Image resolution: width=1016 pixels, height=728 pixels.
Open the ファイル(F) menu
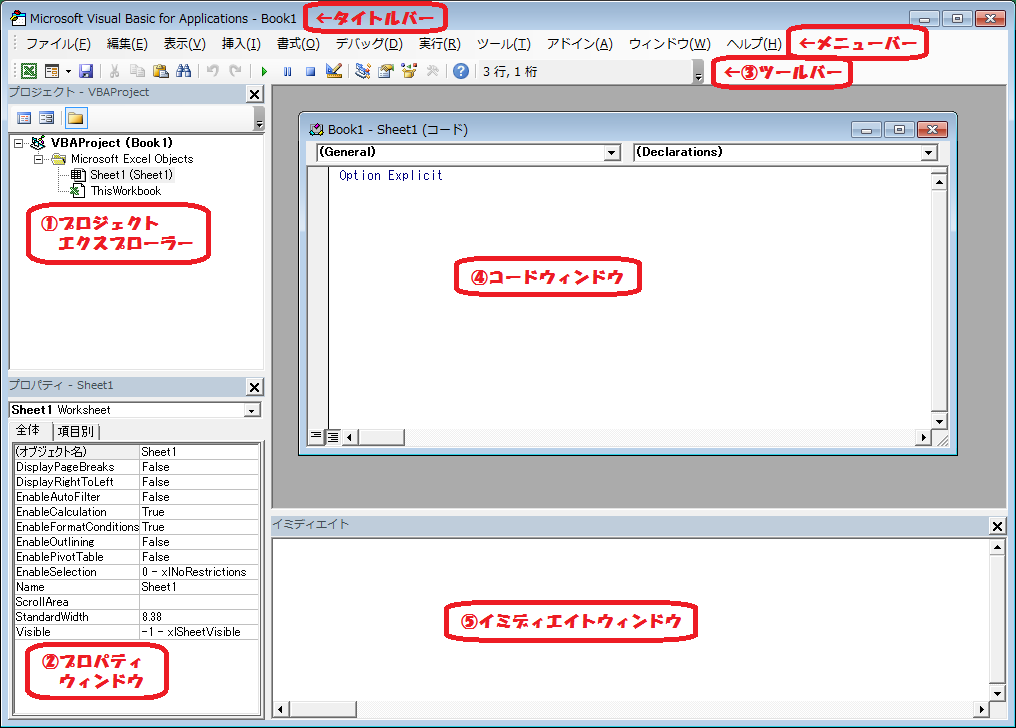pyautogui.click(x=58, y=43)
